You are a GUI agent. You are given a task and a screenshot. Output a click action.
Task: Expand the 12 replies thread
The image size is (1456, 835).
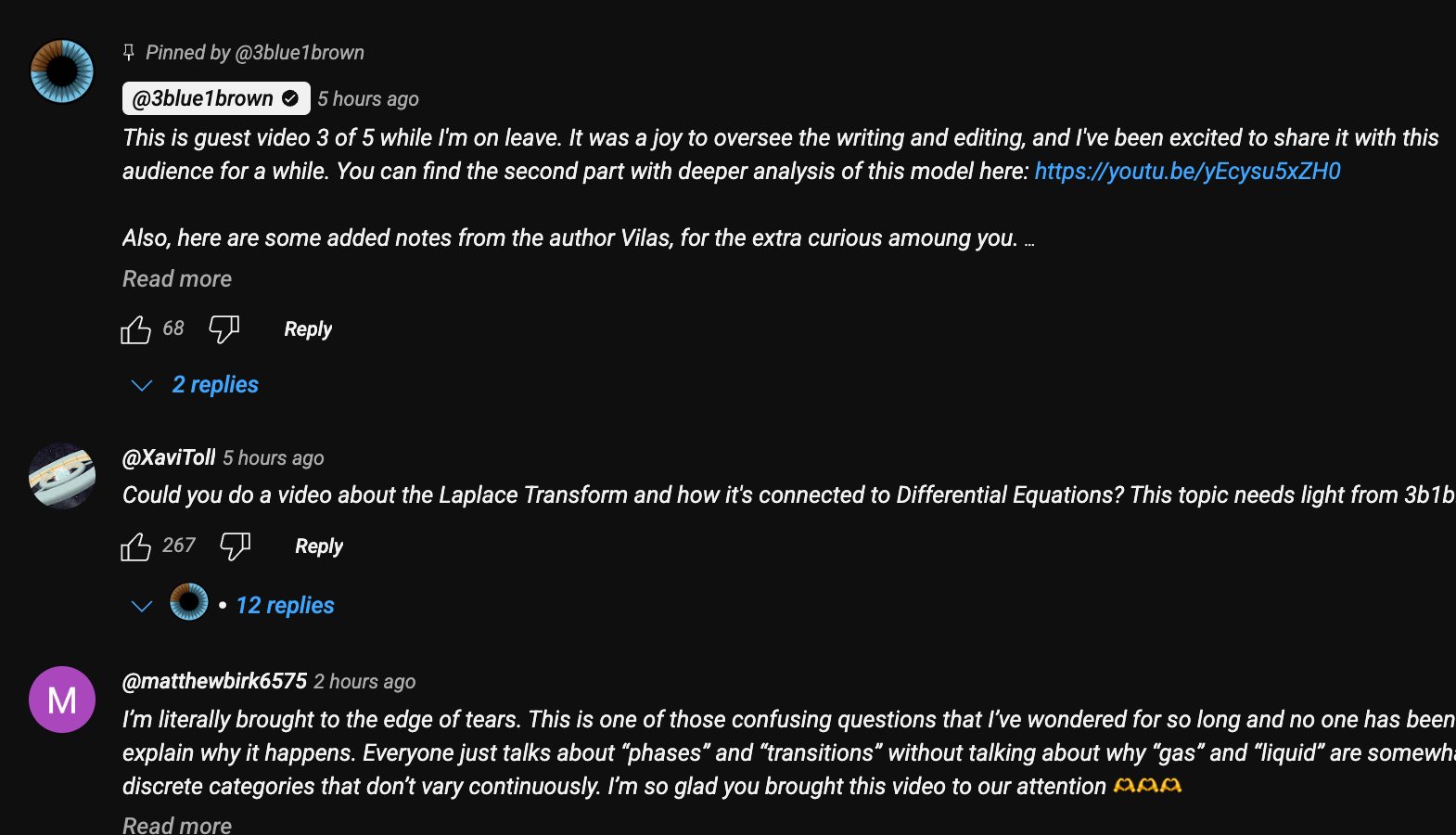285,606
